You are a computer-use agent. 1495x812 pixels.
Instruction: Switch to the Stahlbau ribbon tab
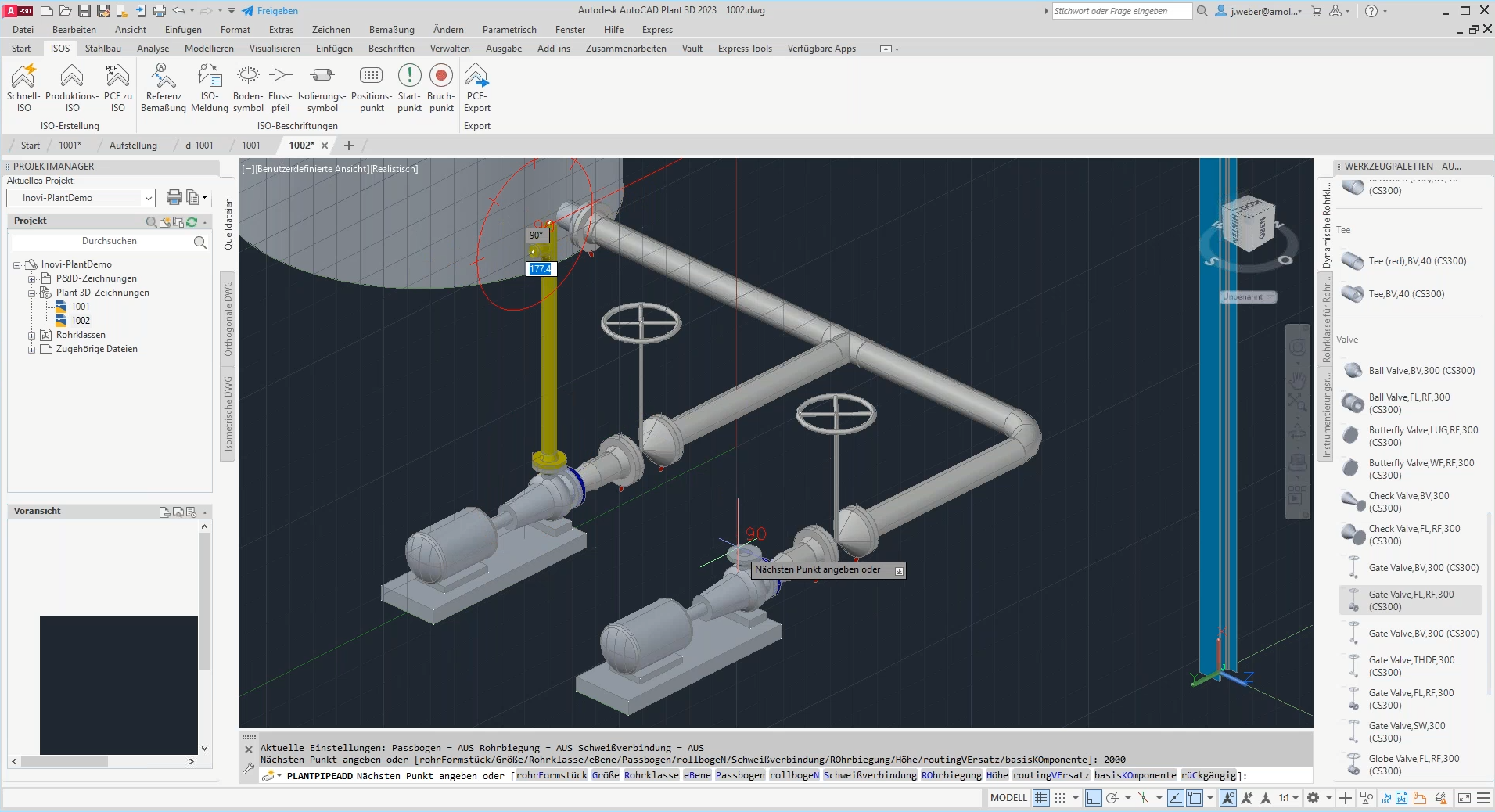[x=103, y=49]
